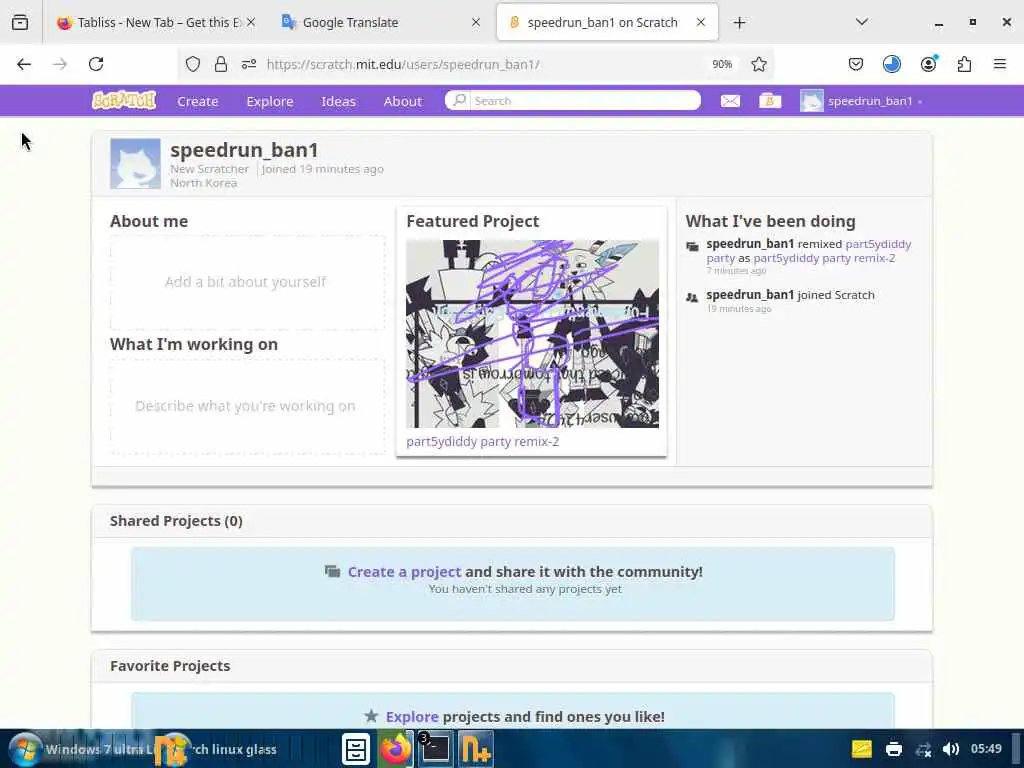The image size is (1024, 768).
Task: Open the featured project thumbnail
Action: click(532, 334)
